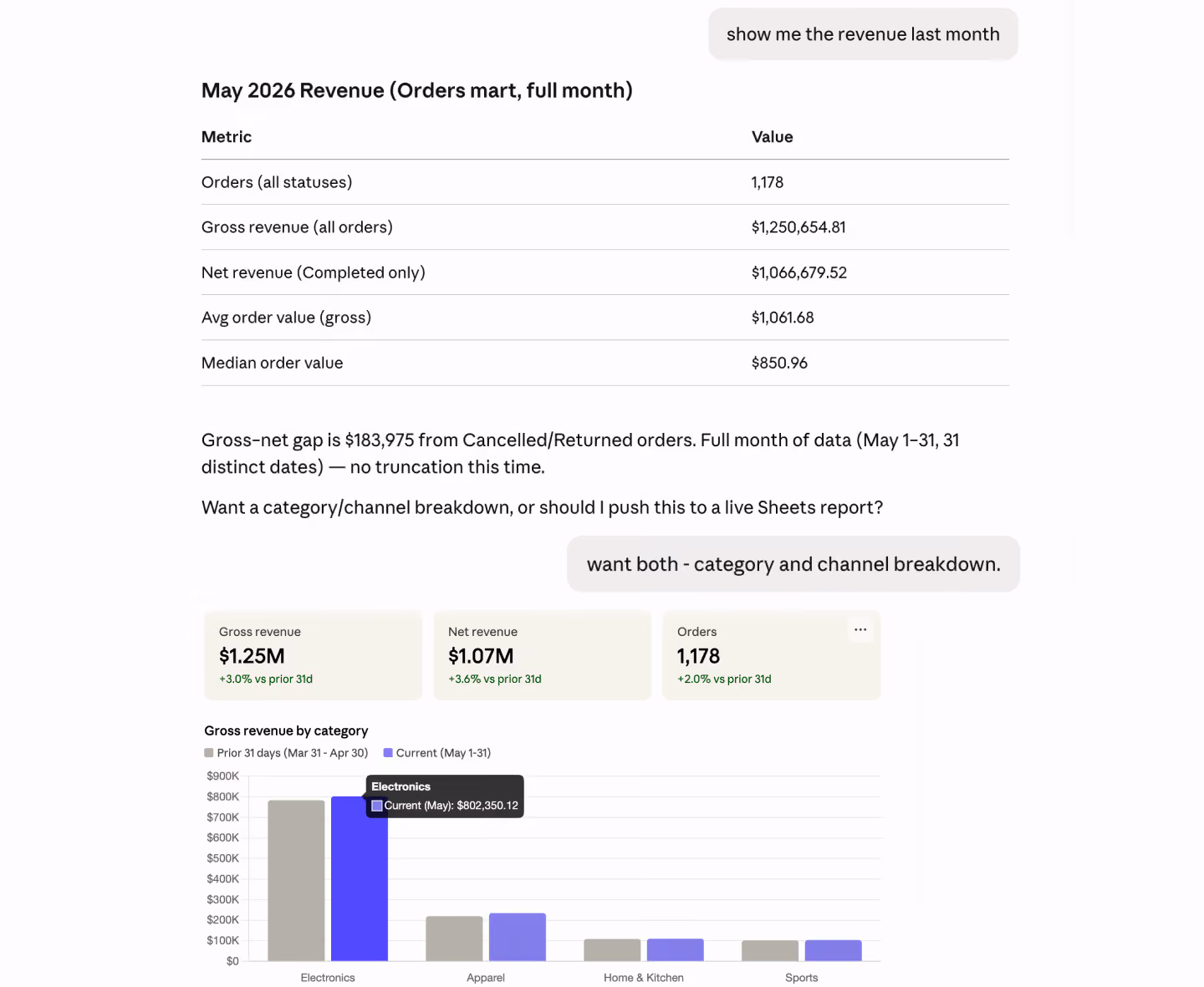This screenshot has width=1204, height=987.
Task: Click the Gross revenue by category title
Action: 286,730
